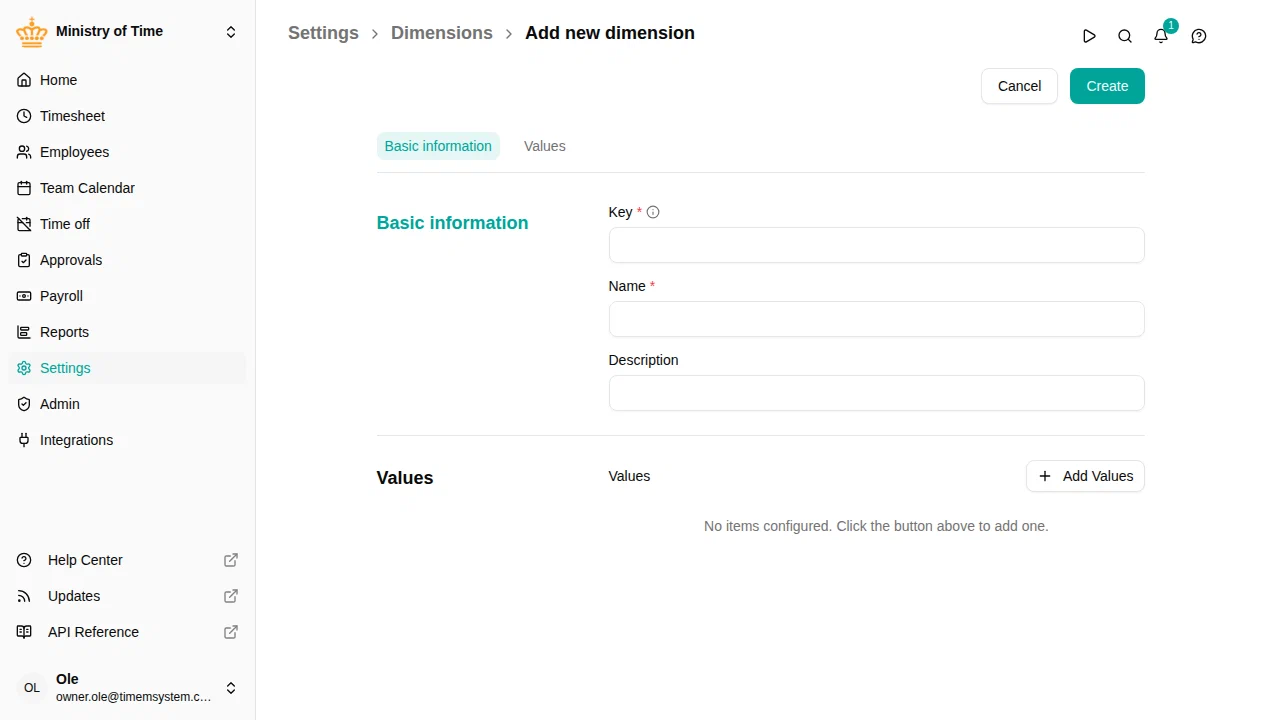This screenshot has height=720, width=1280.
Task: Click the Time off icon
Action: click(x=24, y=224)
